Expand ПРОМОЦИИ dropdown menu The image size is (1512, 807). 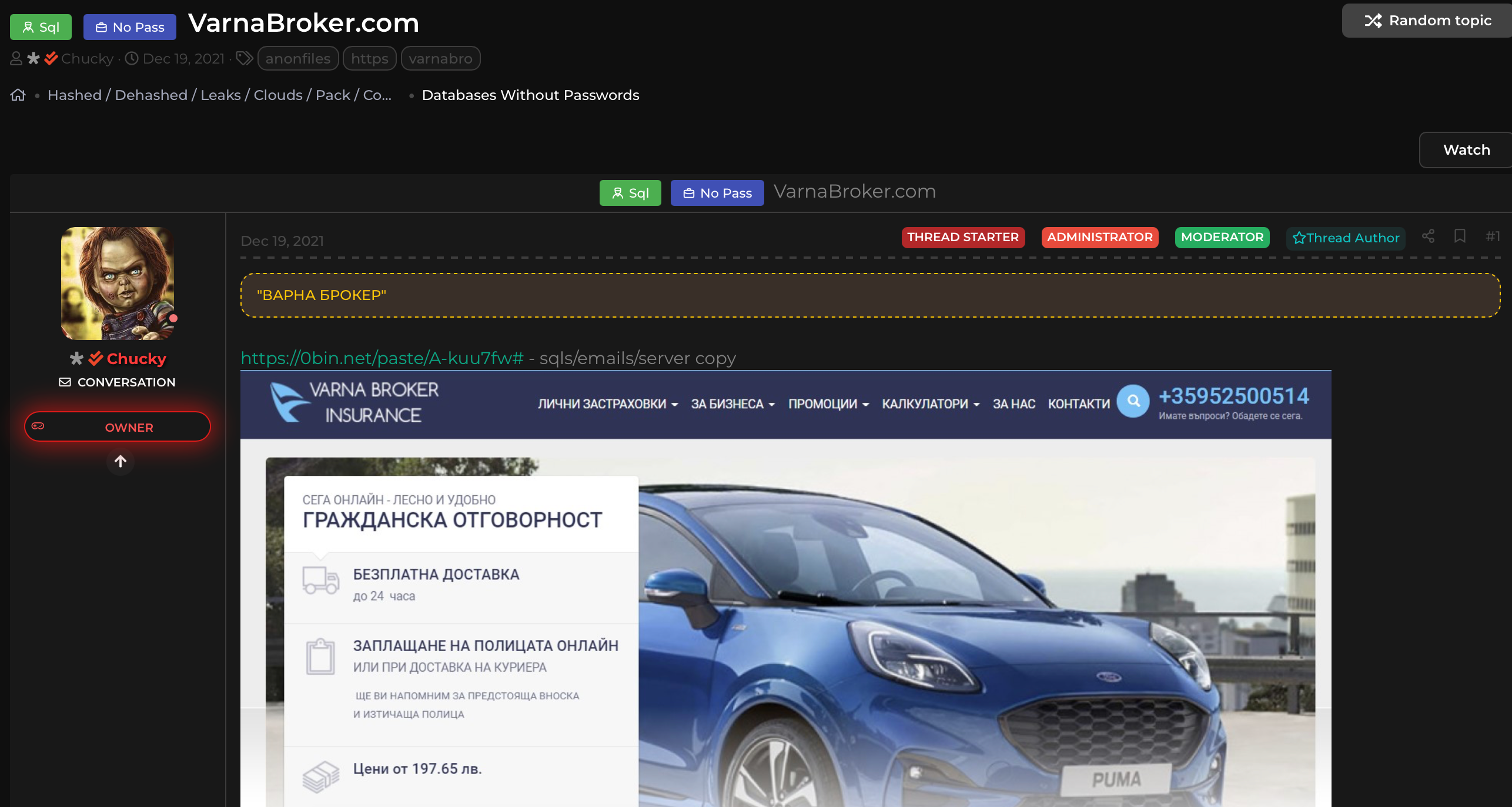[x=829, y=404]
